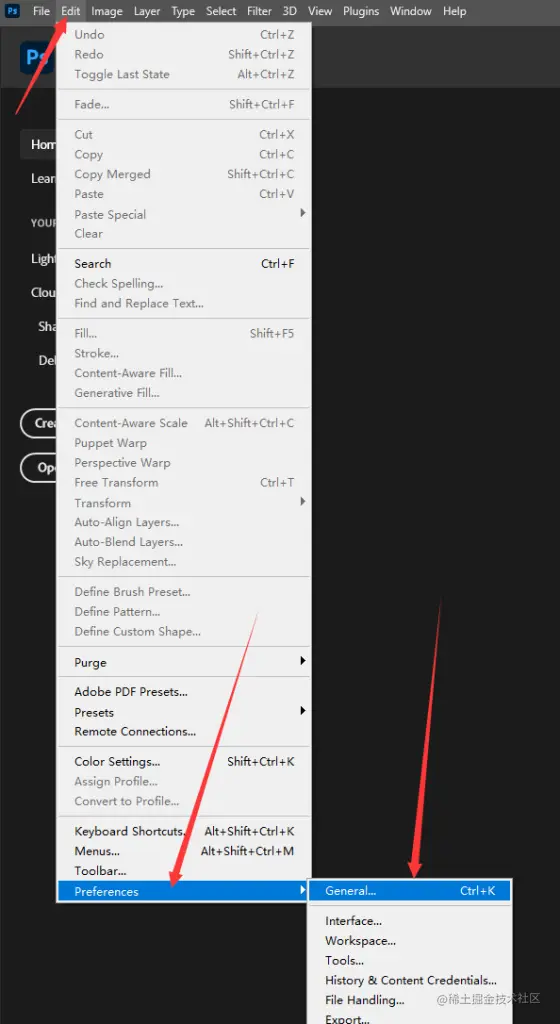
Task: Open the Filter menu
Action: point(259,11)
